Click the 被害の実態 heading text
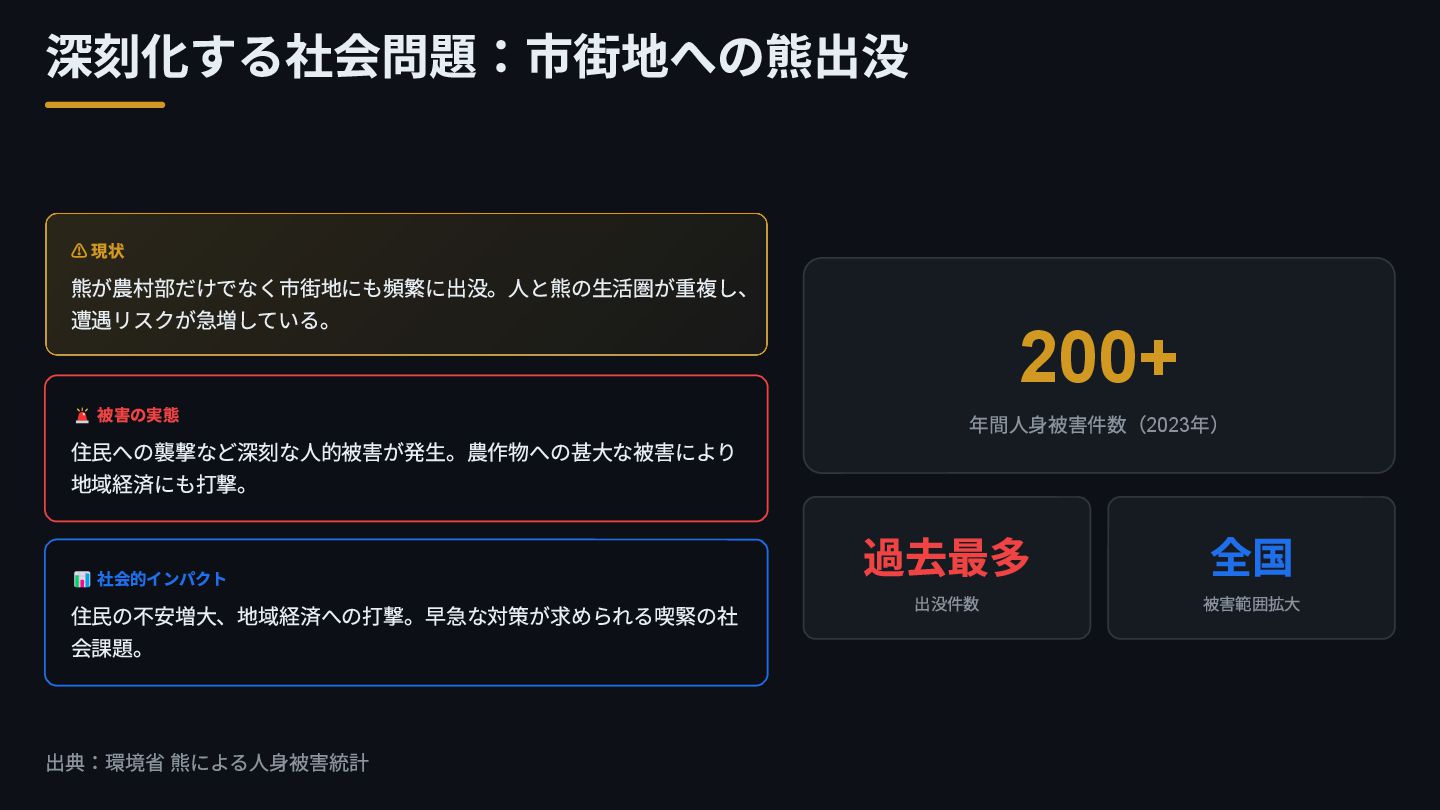Image resolution: width=1440 pixels, height=810 pixels. tap(138, 415)
